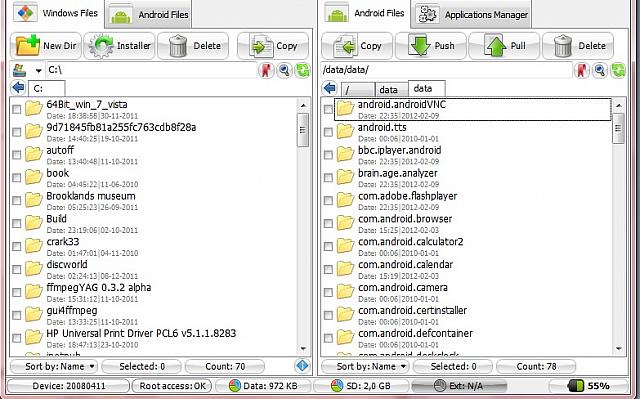Click down arrow of Windows list scrollbar

(x=303, y=349)
